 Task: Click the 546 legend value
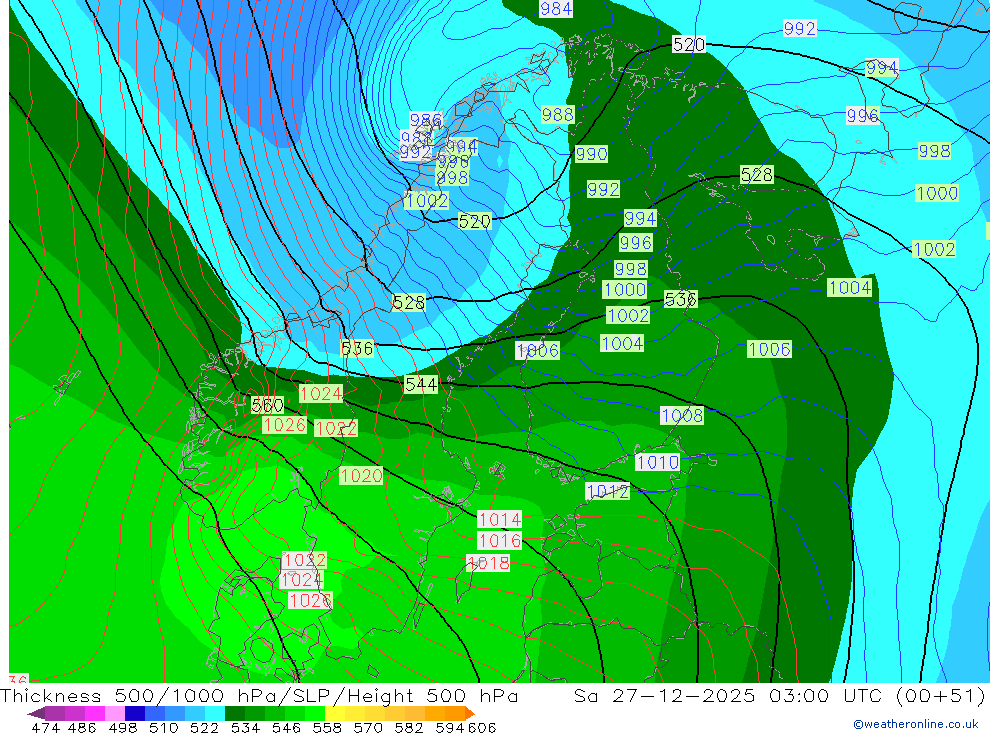[x=286, y=728]
